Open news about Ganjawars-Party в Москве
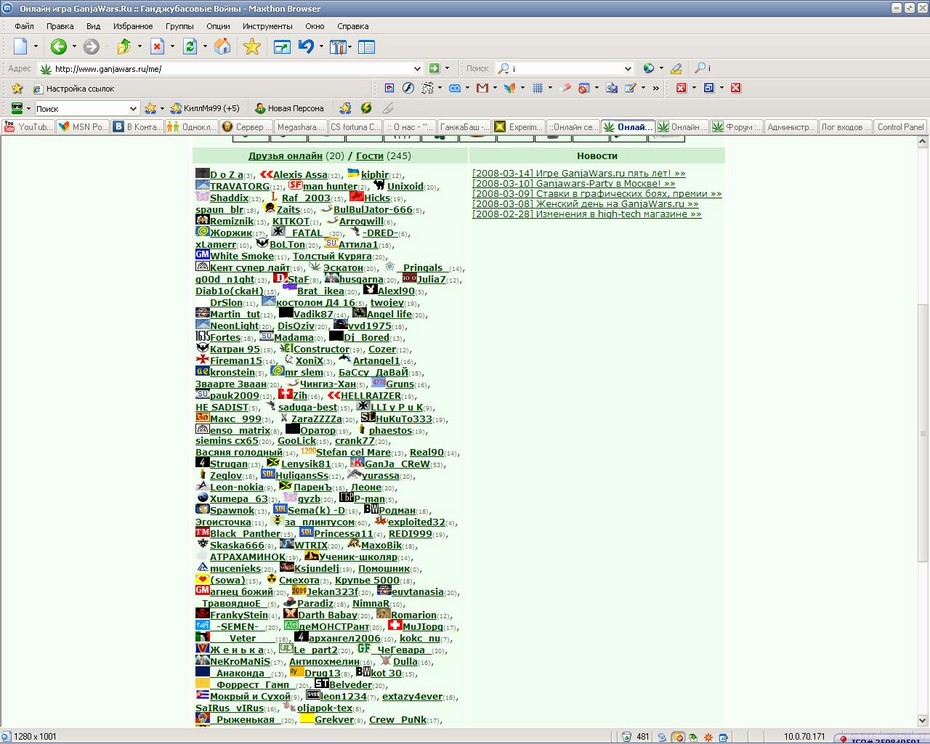The height and width of the screenshot is (744, 930). [574, 183]
